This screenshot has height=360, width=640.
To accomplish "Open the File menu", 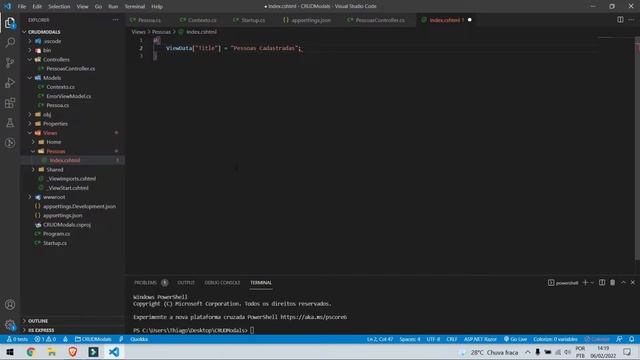I will point(22,7).
